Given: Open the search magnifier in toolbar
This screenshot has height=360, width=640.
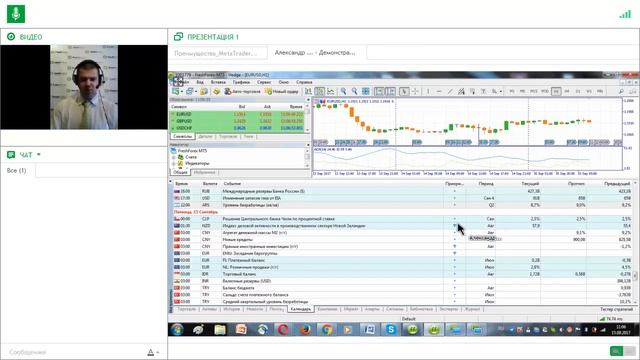Looking at the screenshot, I should (x=621, y=91).
